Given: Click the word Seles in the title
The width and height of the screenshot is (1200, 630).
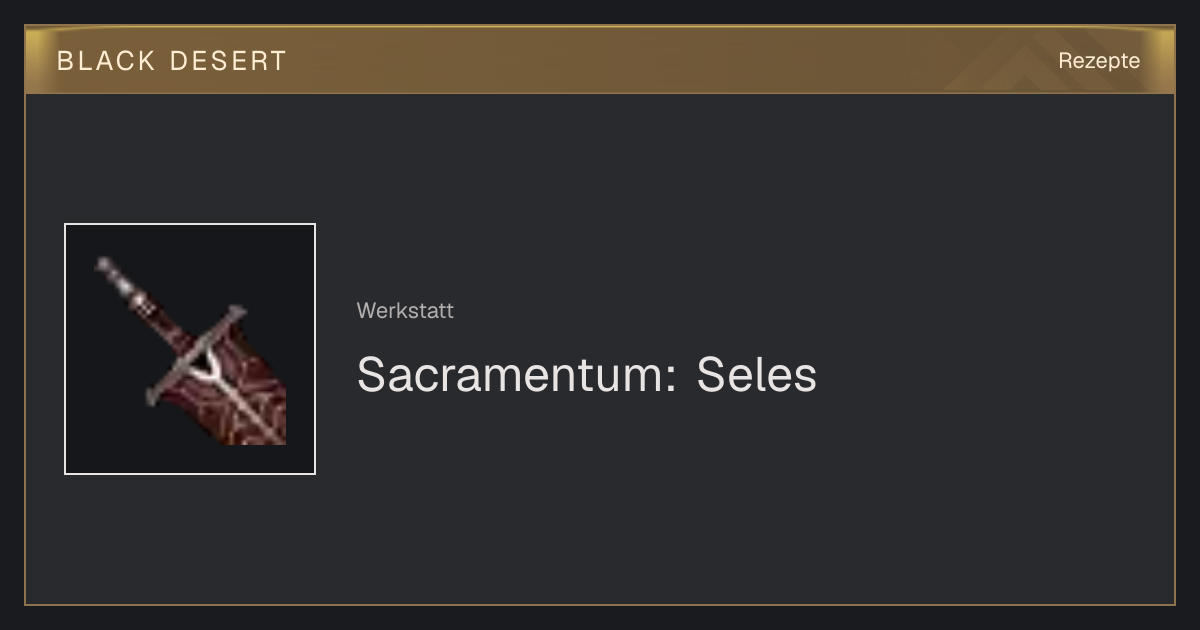Looking at the screenshot, I should [757, 375].
